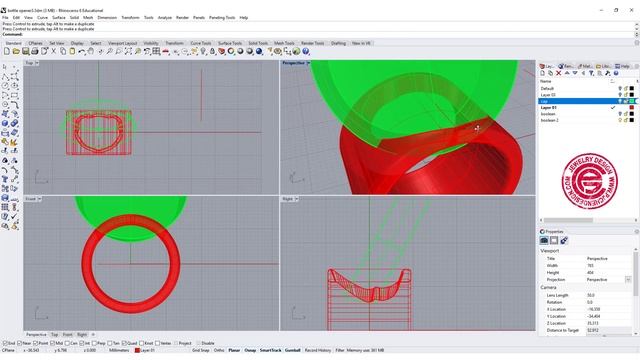
Task: Click the Zoom Extents icon
Action: [128, 51]
